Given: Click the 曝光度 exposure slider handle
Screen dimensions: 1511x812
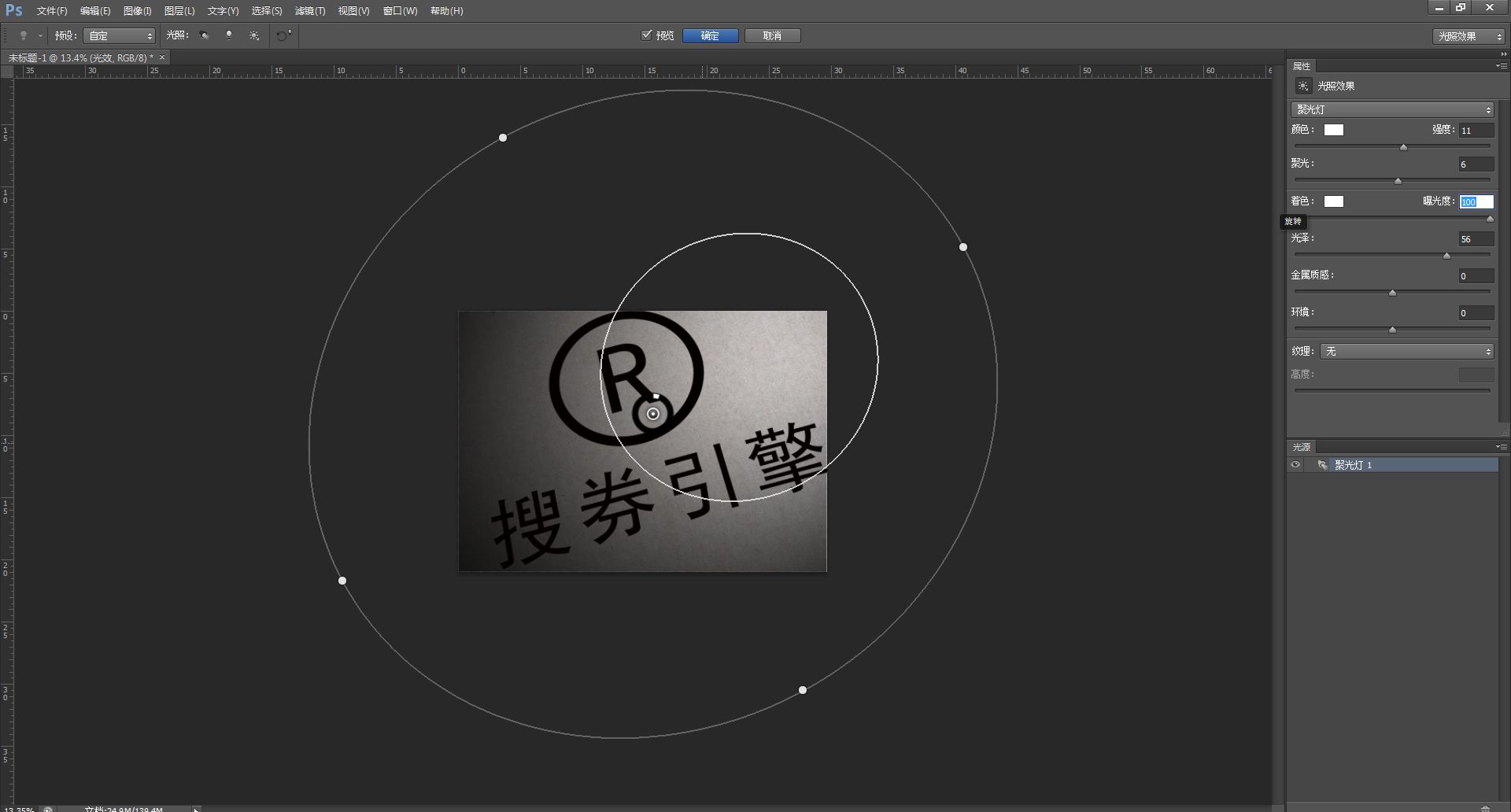Looking at the screenshot, I should [x=1490, y=219].
